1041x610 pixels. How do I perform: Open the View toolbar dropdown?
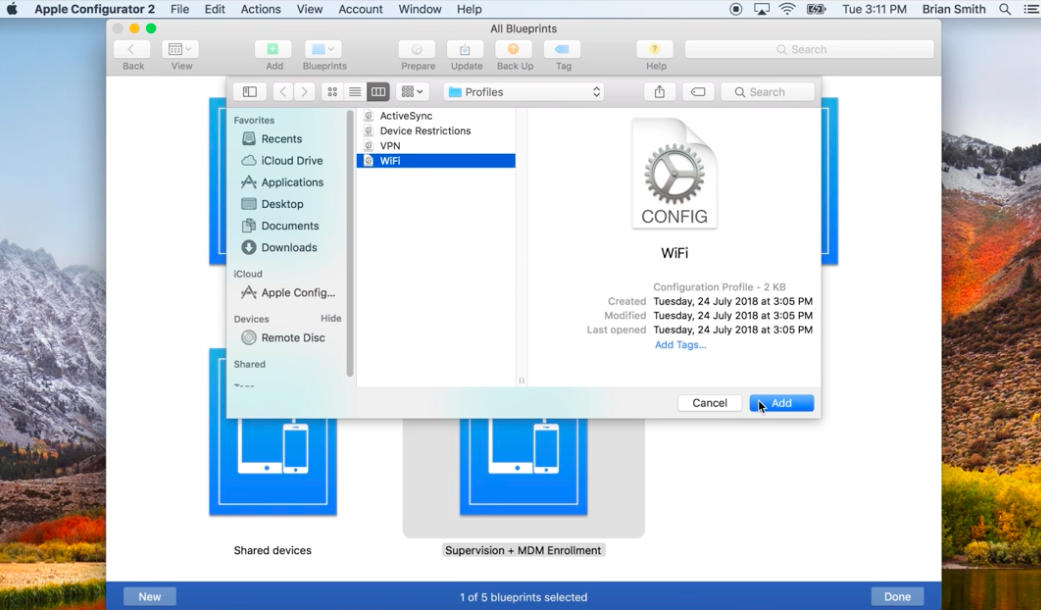pyautogui.click(x=180, y=49)
